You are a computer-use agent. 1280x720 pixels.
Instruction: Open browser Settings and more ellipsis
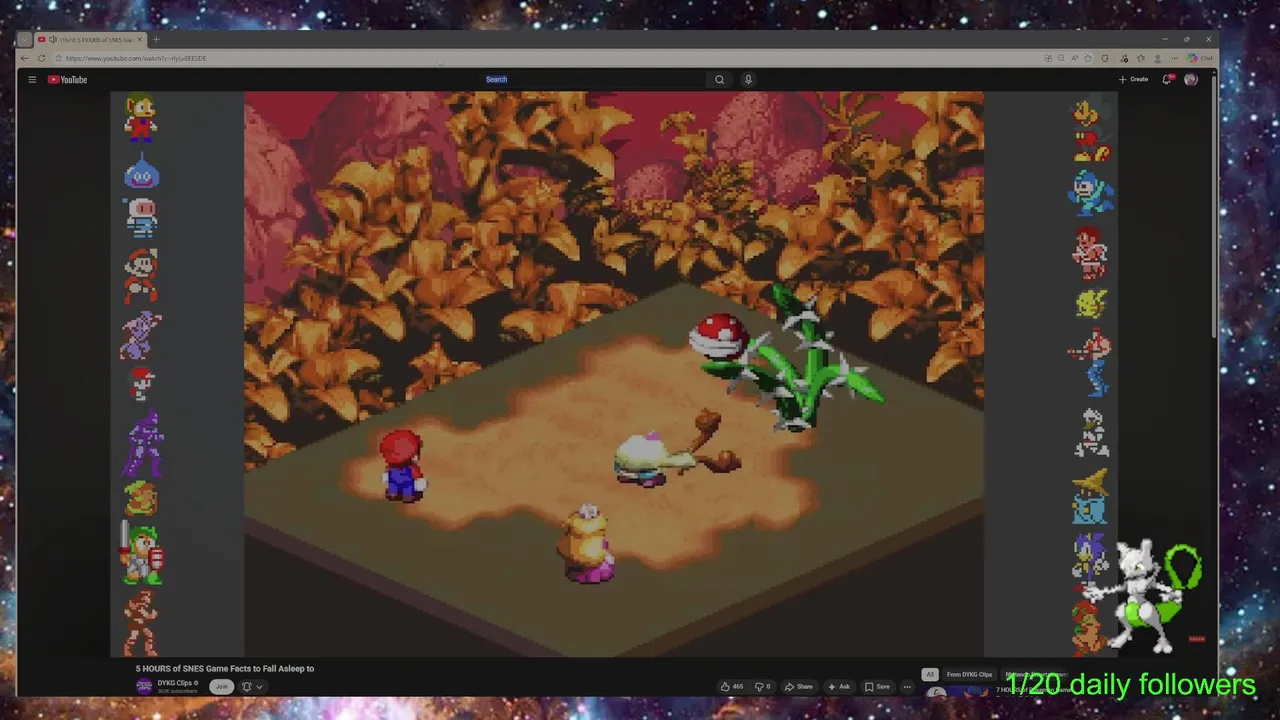tap(1174, 58)
